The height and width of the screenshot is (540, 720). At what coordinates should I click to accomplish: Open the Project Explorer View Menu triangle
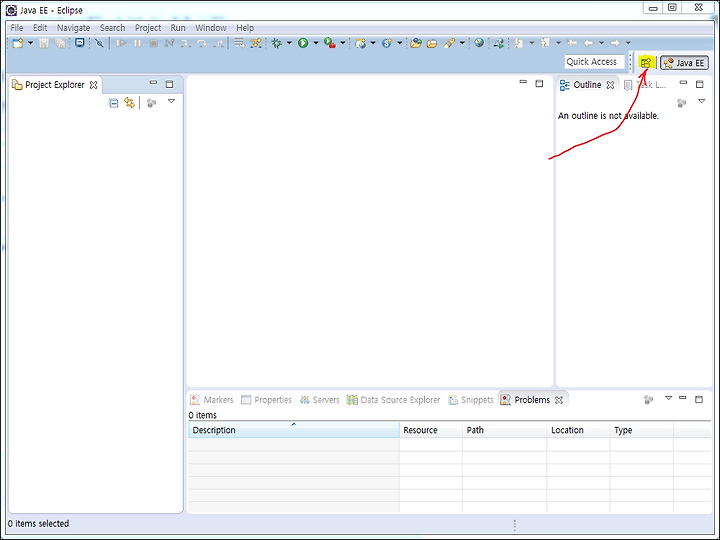[x=171, y=101]
